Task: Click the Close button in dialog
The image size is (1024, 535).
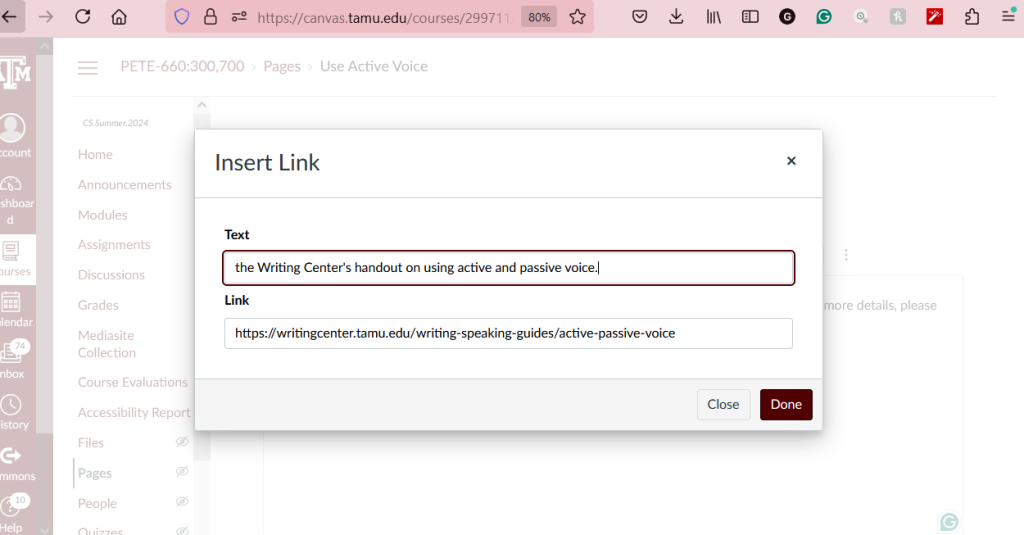Action: pos(723,404)
